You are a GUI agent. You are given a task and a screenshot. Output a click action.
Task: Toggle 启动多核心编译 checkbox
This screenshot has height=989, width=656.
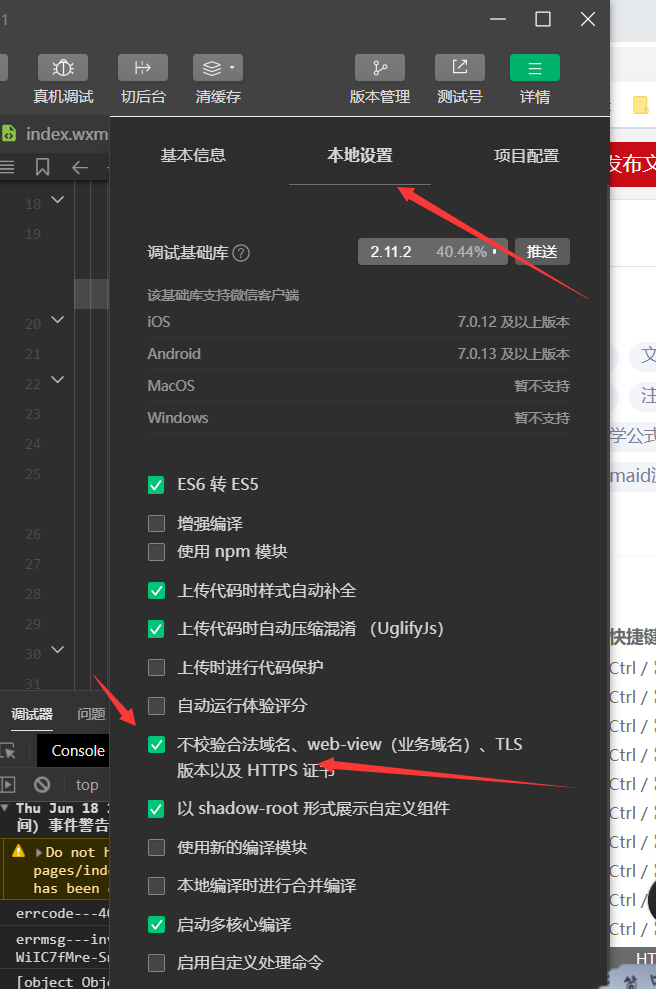[156, 925]
